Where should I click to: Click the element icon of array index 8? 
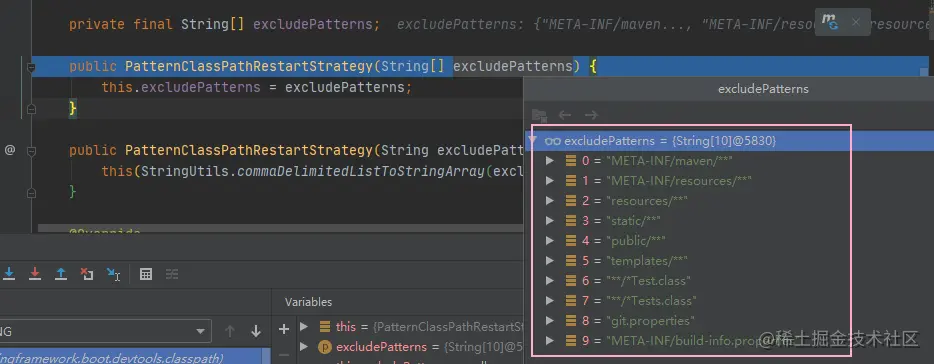pyautogui.click(x=571, y=321)
